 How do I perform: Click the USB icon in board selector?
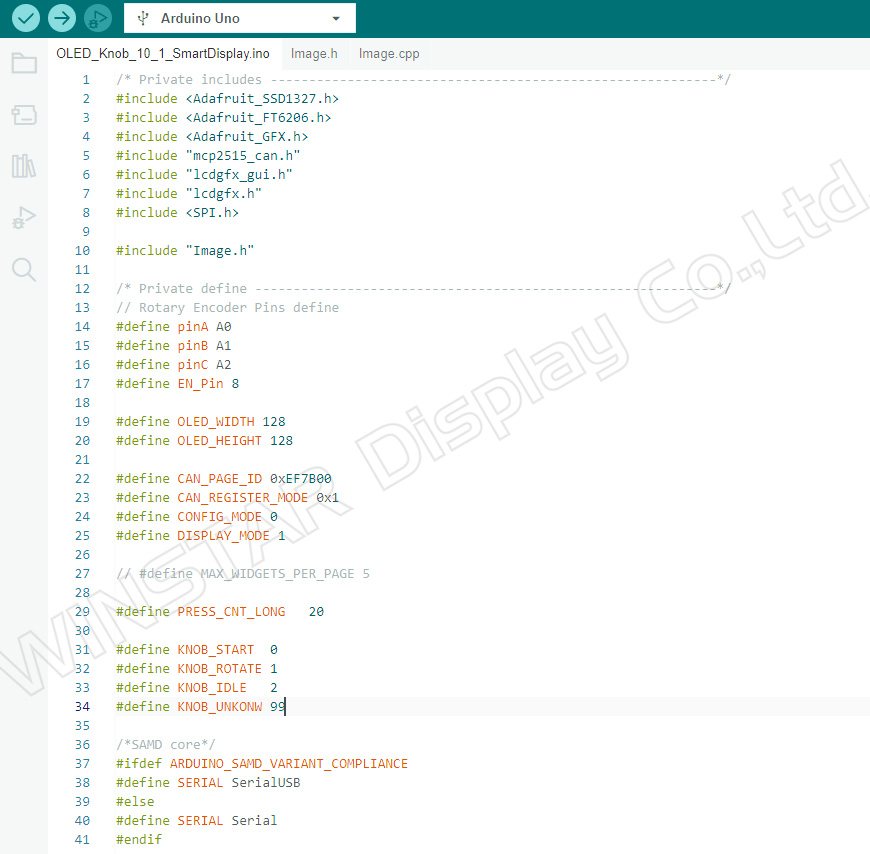(143, 18)
